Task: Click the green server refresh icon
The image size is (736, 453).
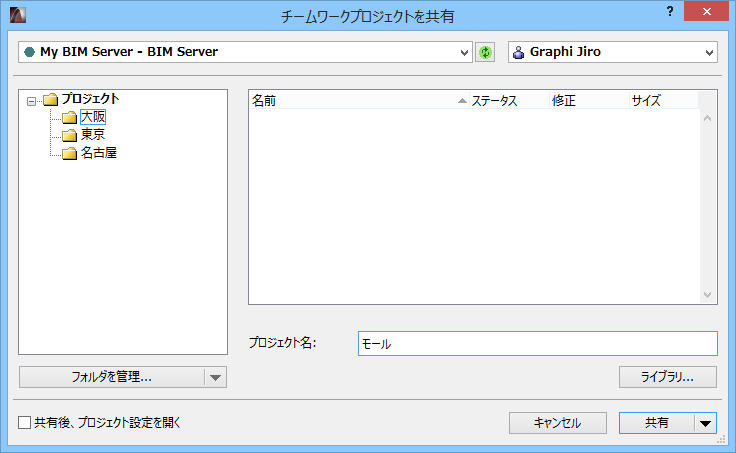Action: 485,52
